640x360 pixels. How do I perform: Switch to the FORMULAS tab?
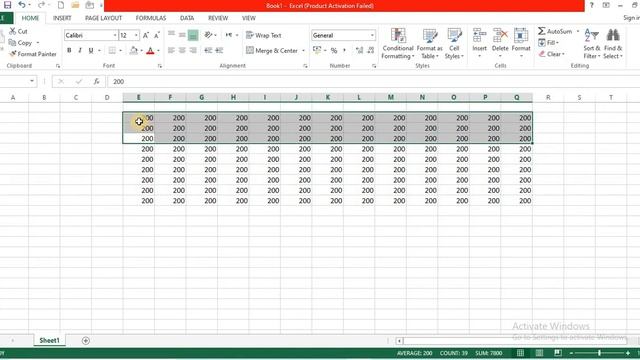(151, 18)
